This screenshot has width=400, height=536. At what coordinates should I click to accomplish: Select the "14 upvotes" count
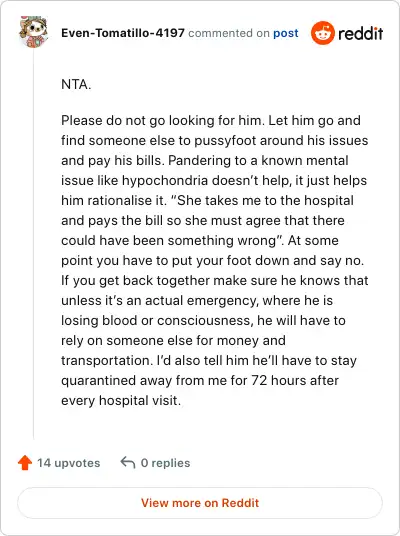click(x=68, y=463)
